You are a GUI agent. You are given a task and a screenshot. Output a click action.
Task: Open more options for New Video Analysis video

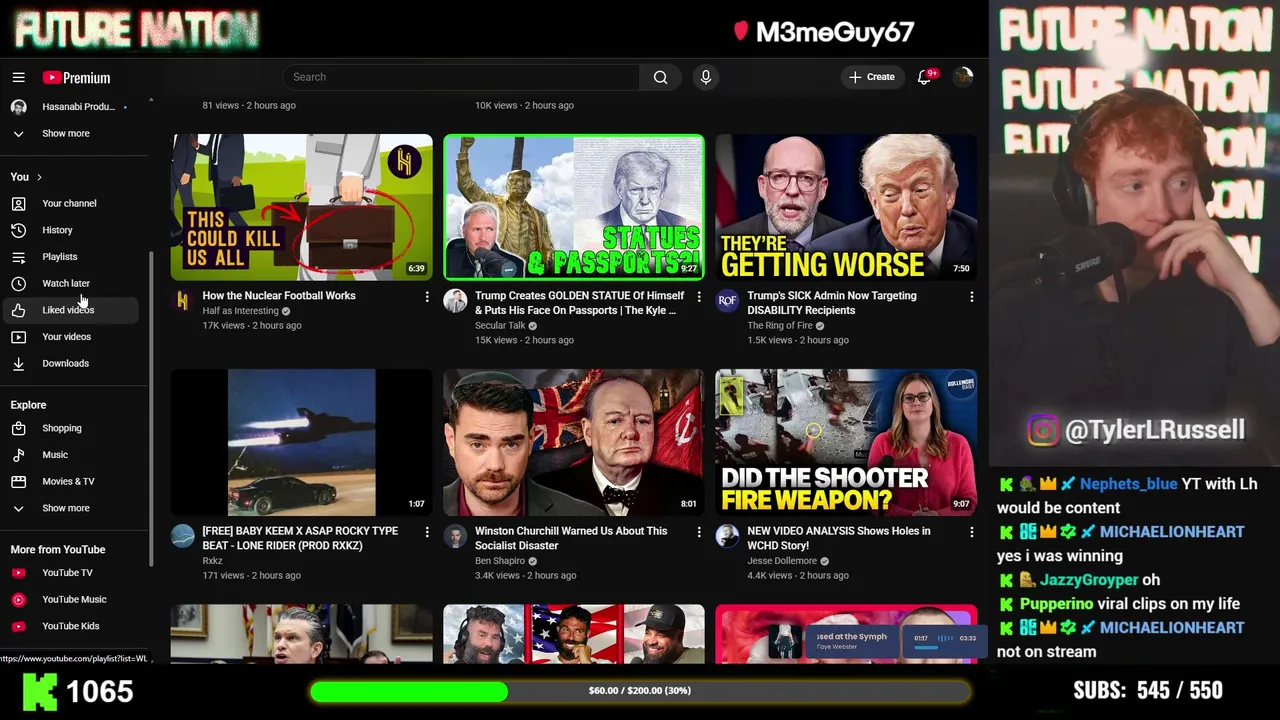[x=971, y=532]
